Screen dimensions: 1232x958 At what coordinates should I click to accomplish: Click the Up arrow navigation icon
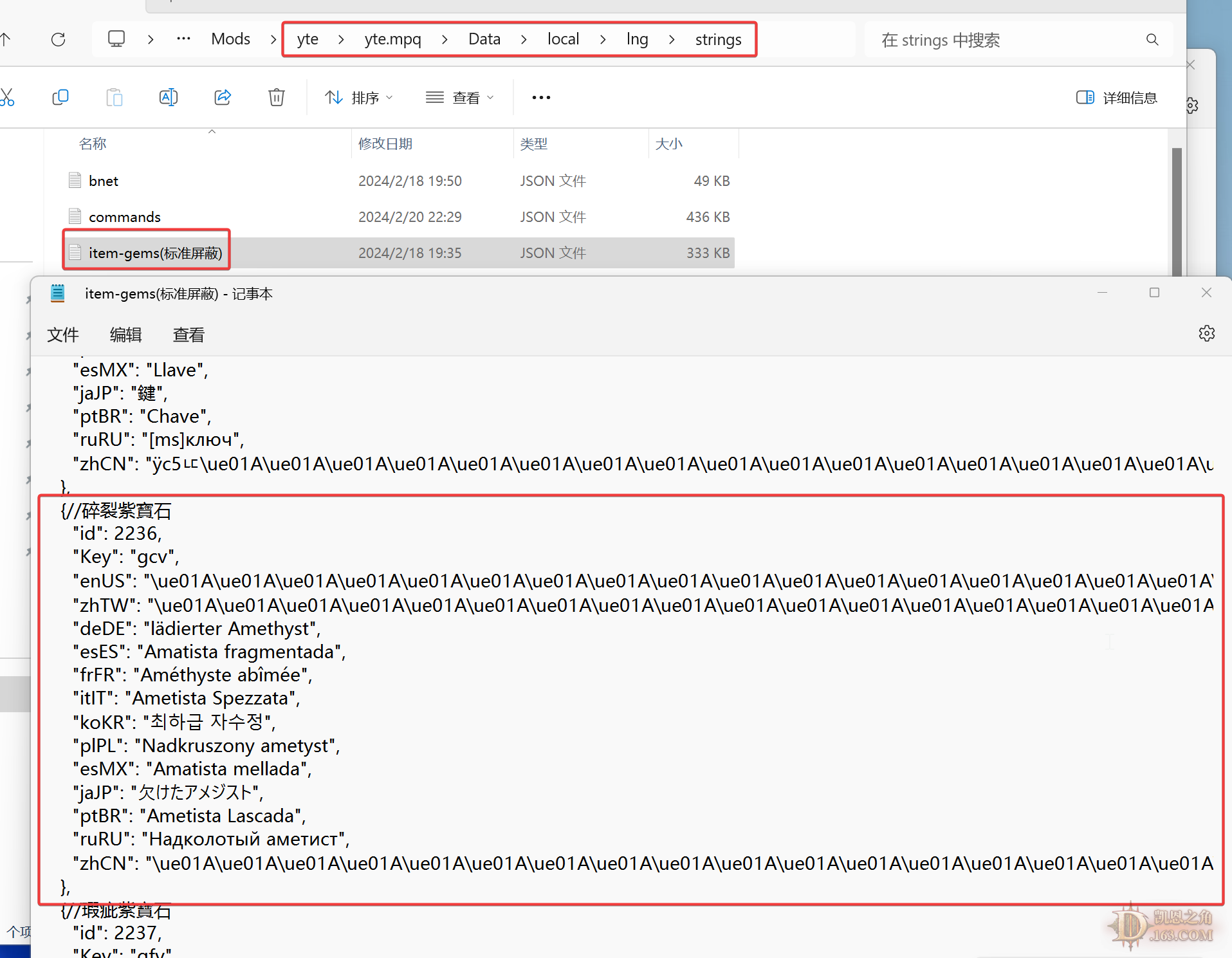(6, 39)
